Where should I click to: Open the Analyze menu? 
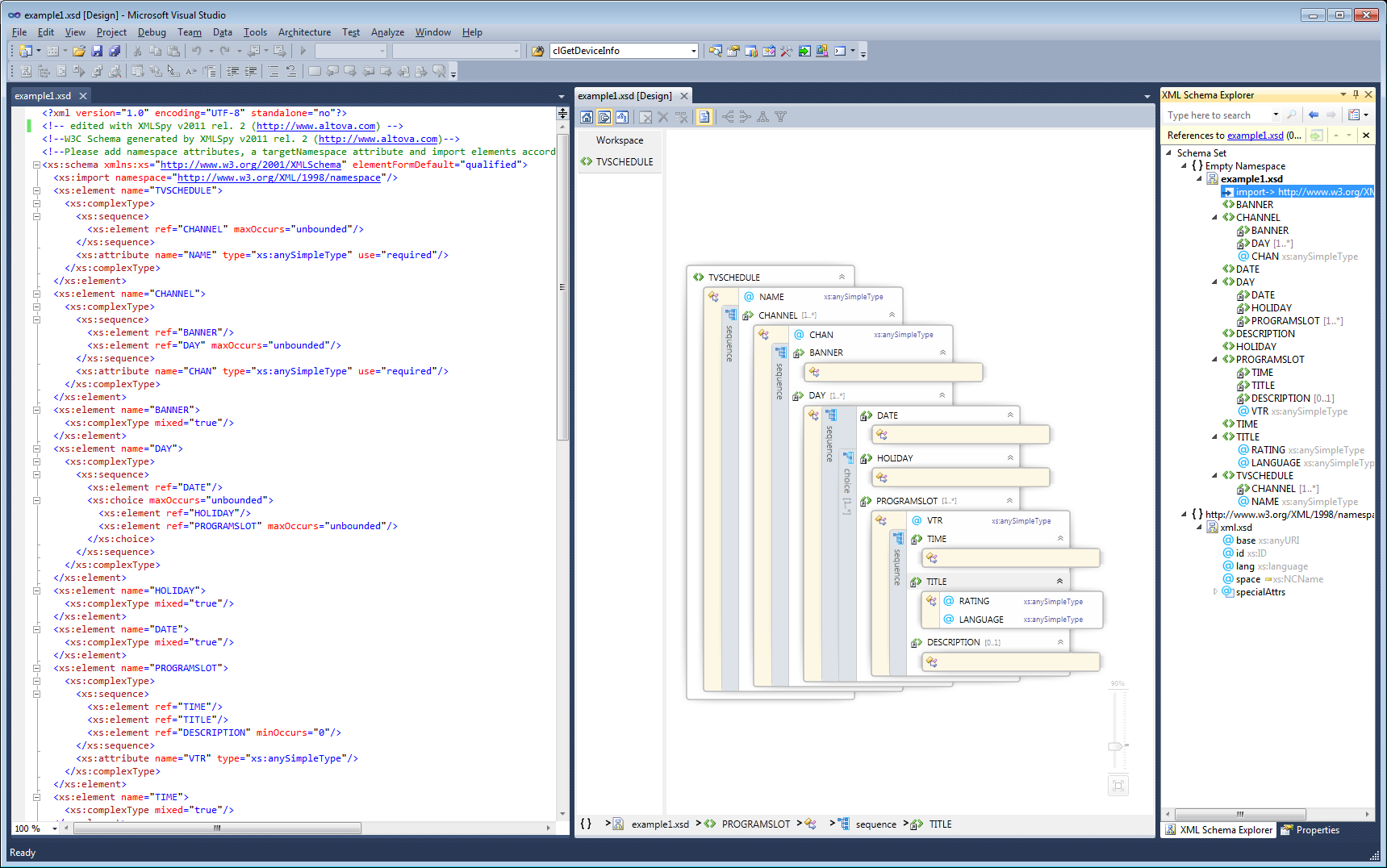(x=387, y=32)
